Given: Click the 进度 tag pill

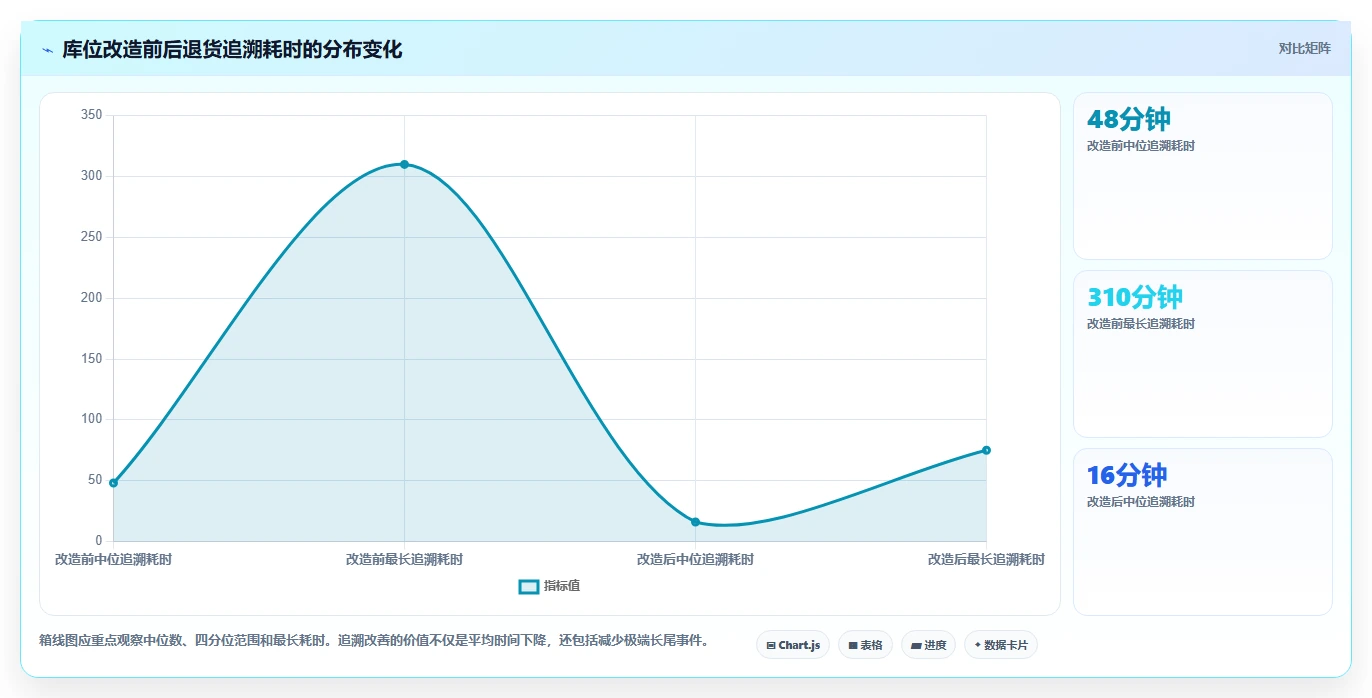Looking at the screenshot, I should 928,645.
